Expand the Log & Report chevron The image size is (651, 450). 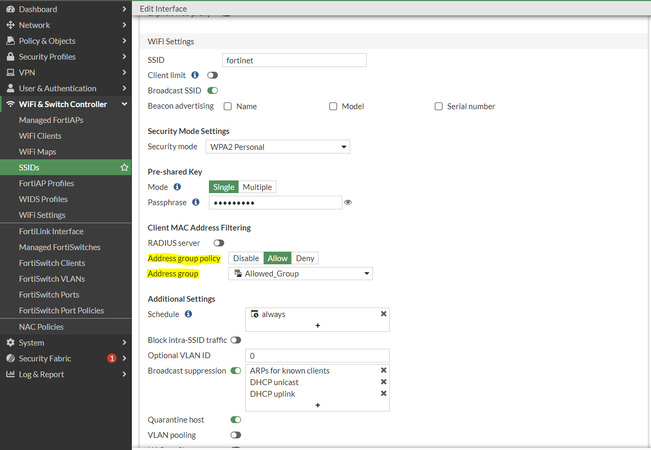(124, 374)
